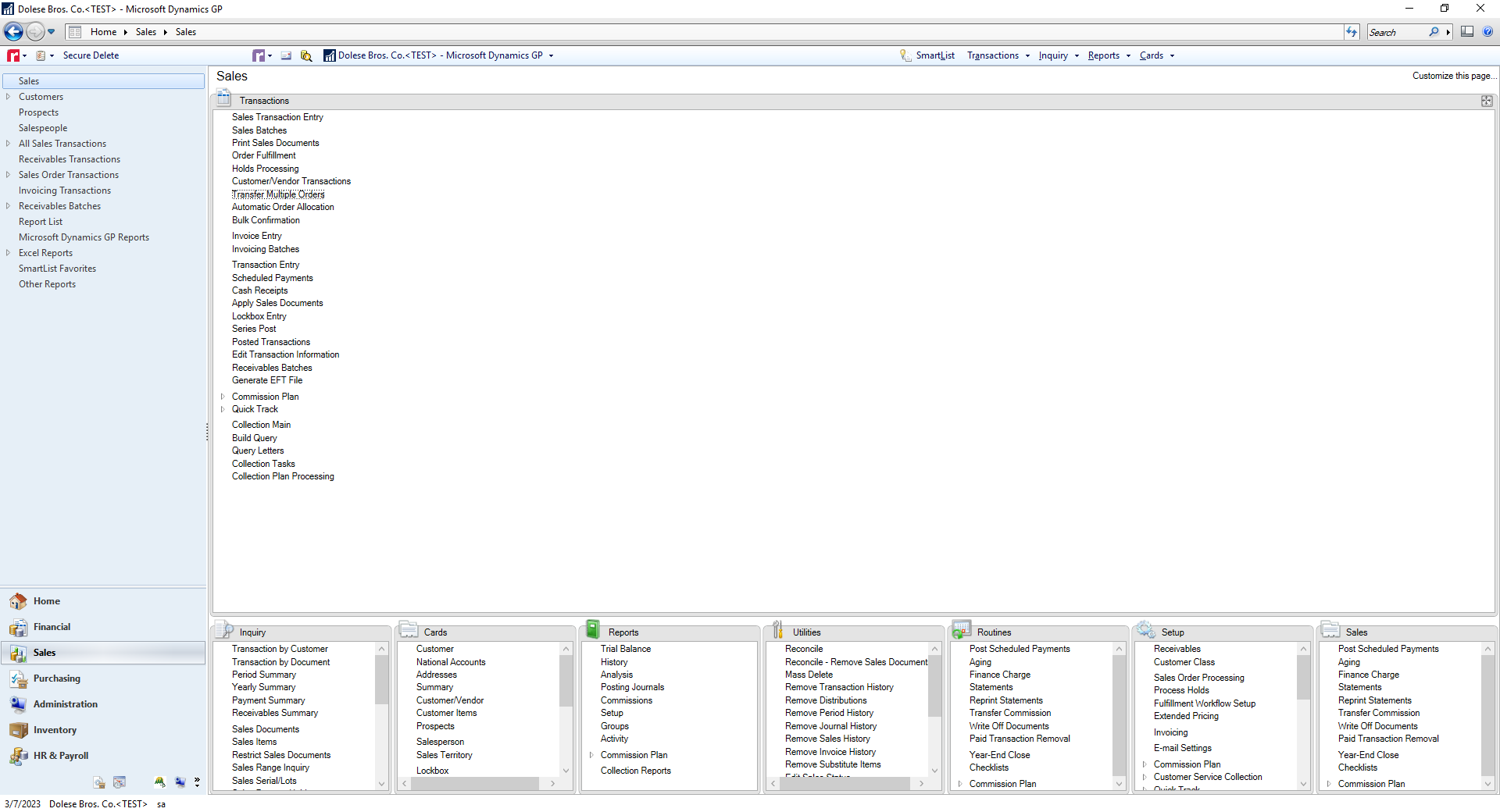Open the Cards menu in toolbar
This screenshot has width=1500, height=812.
pos(1156,55)
